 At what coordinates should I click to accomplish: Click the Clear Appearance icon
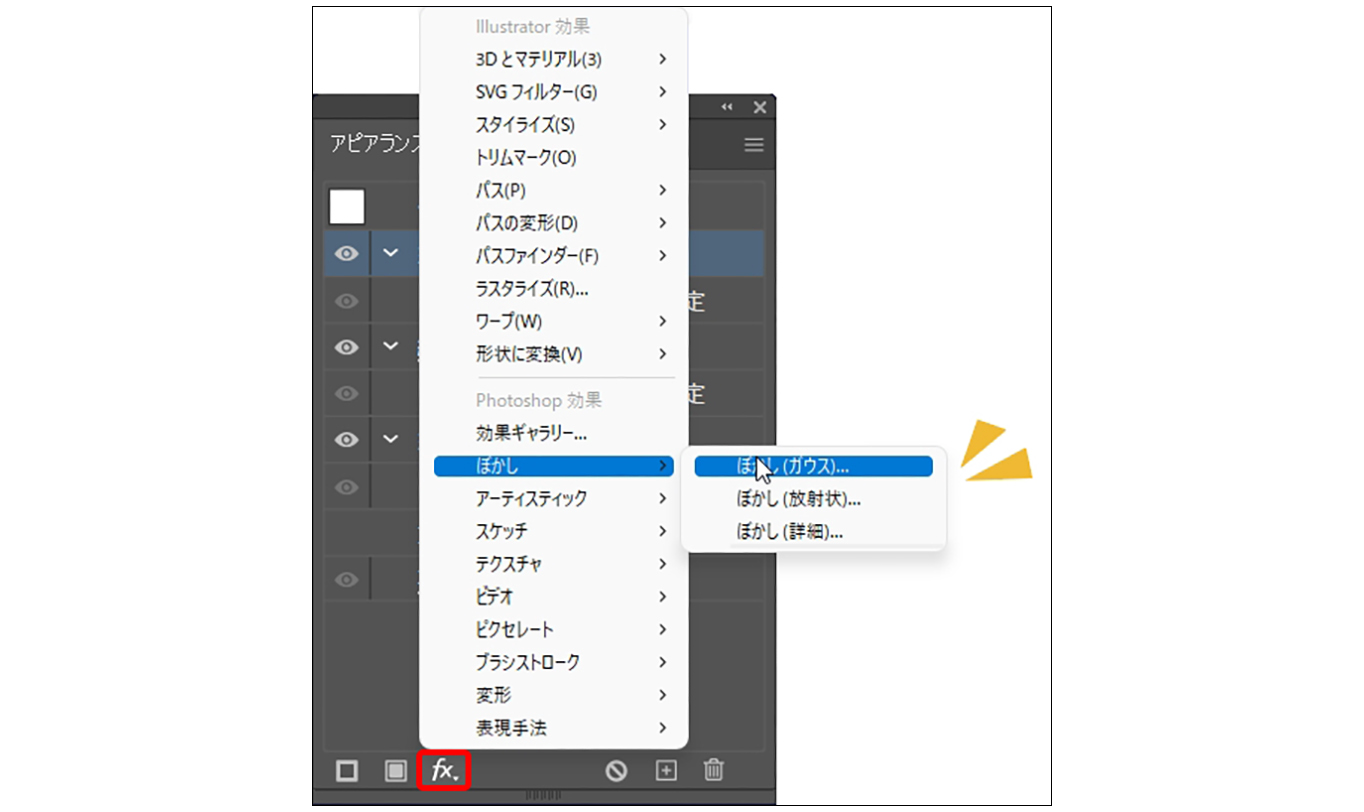[x=615, y=770]
